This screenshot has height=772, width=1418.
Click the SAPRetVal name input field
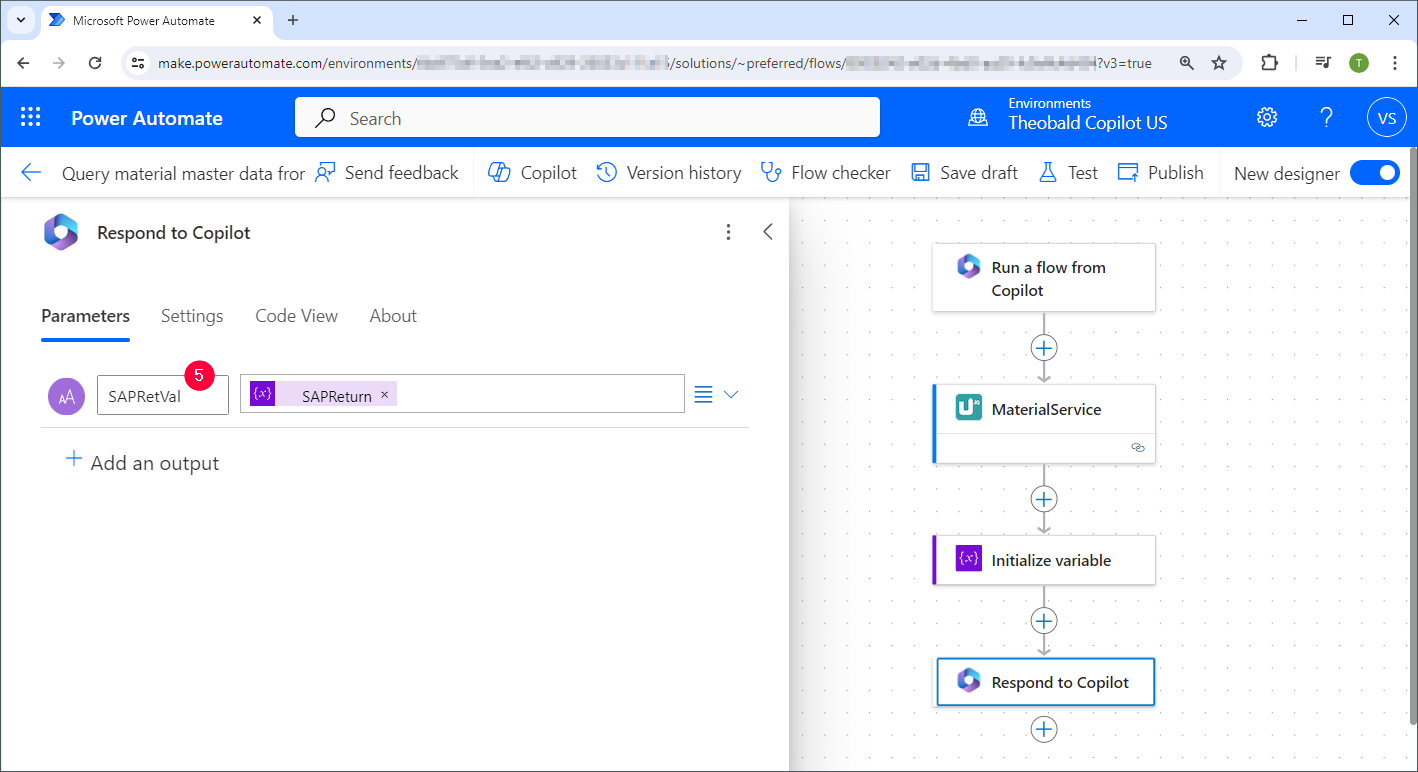click(163, 395)
